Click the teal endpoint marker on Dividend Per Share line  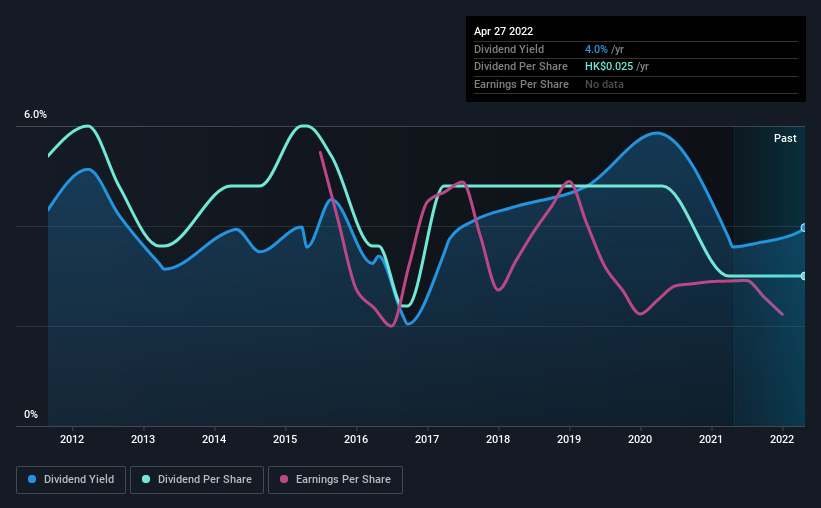804,276
